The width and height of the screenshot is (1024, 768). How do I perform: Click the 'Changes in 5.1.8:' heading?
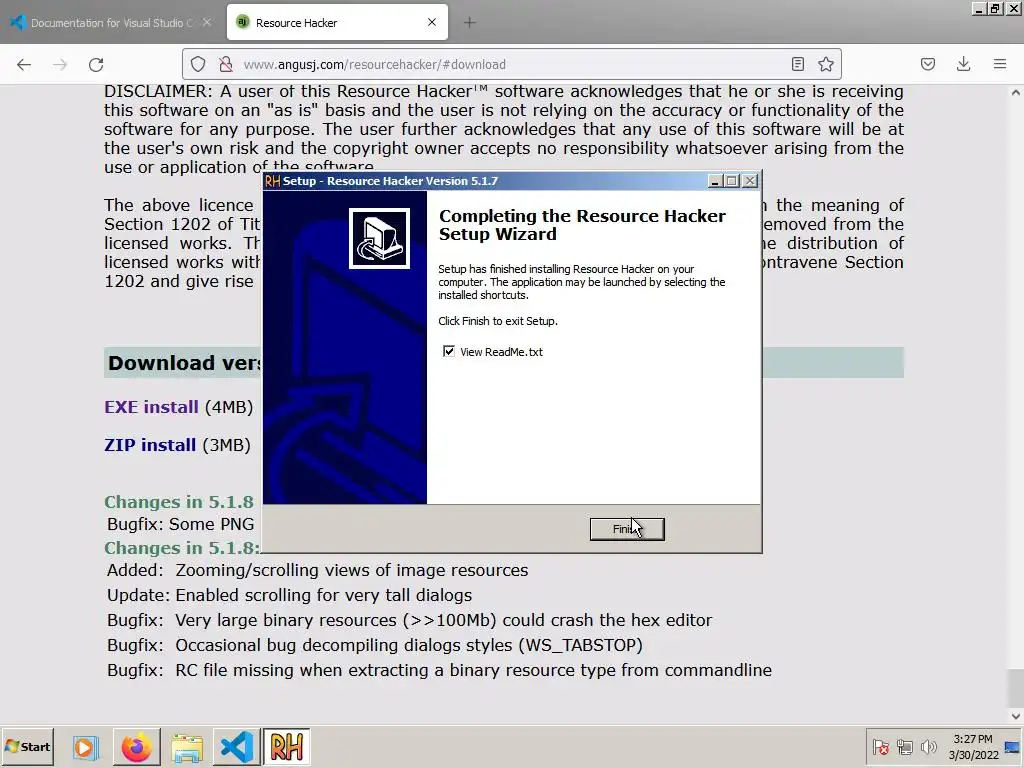[x=182, y=547]
